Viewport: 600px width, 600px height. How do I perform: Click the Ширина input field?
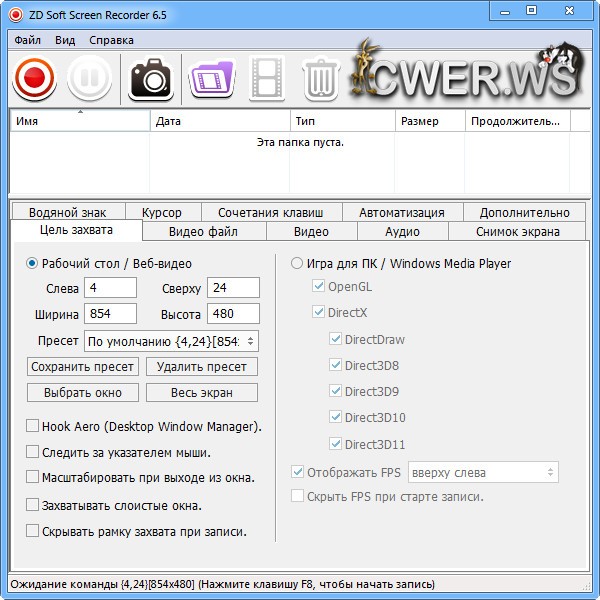[111, 315]
